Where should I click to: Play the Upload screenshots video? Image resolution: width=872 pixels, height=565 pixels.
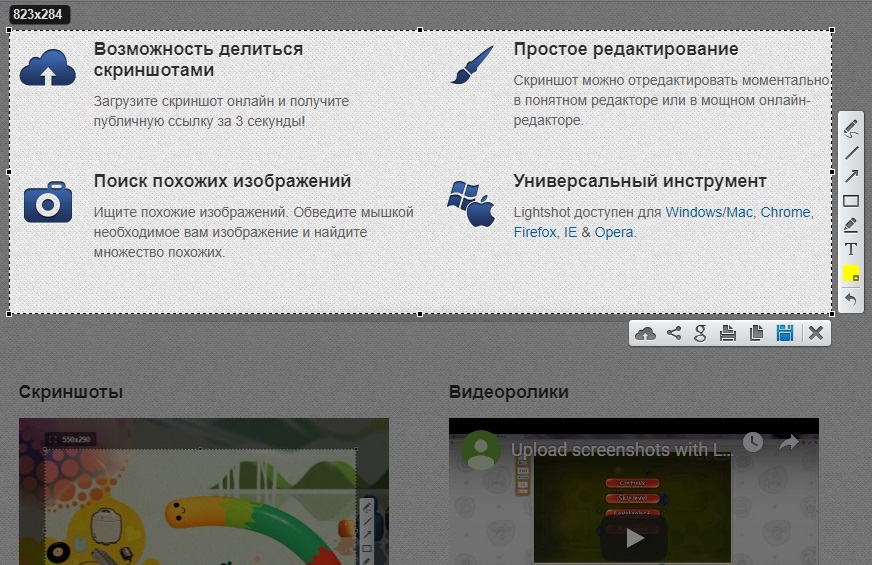635,538
